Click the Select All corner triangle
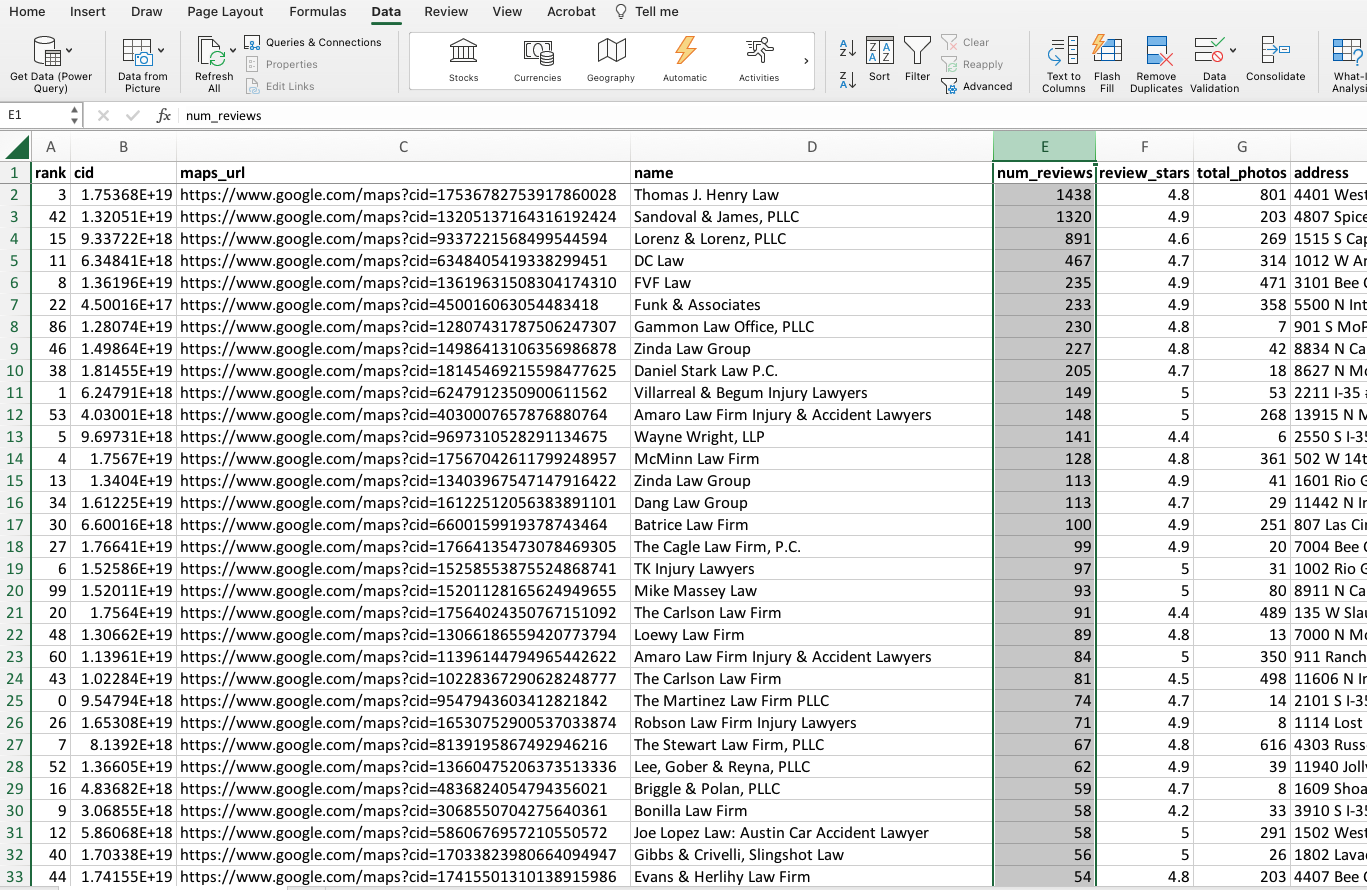Image resolution: width=1367 pixels, height=890 pixels. tap(16, 148)
